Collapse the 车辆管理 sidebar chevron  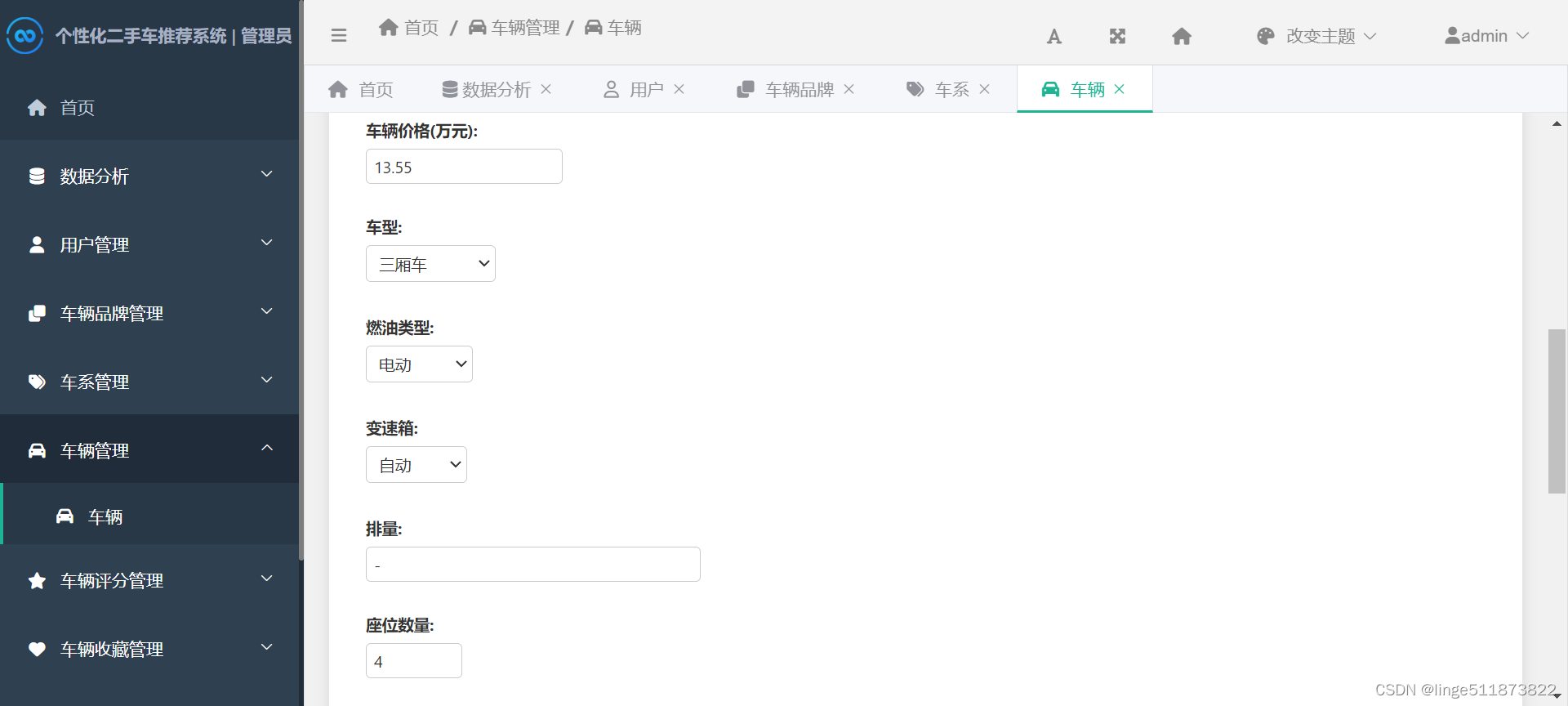pos(266,448)
